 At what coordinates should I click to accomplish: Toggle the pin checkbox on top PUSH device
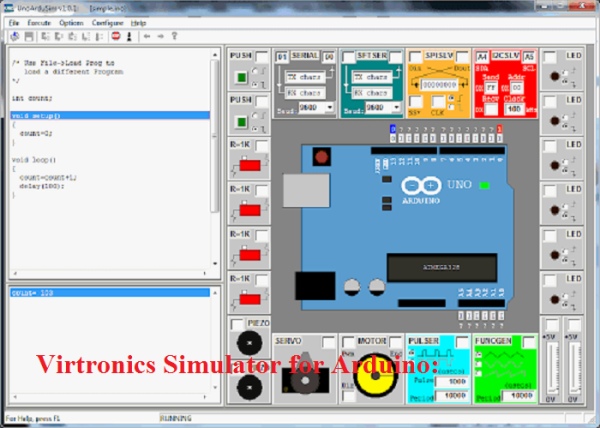(260, 56)
